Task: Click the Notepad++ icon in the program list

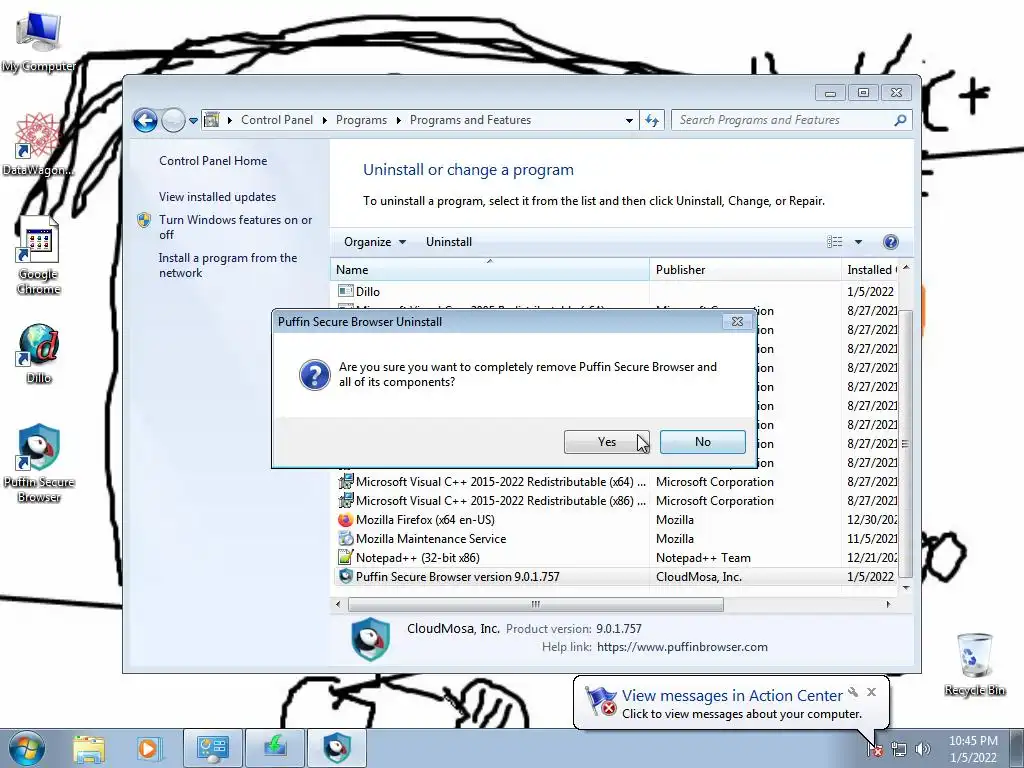Action: (345, 558)
